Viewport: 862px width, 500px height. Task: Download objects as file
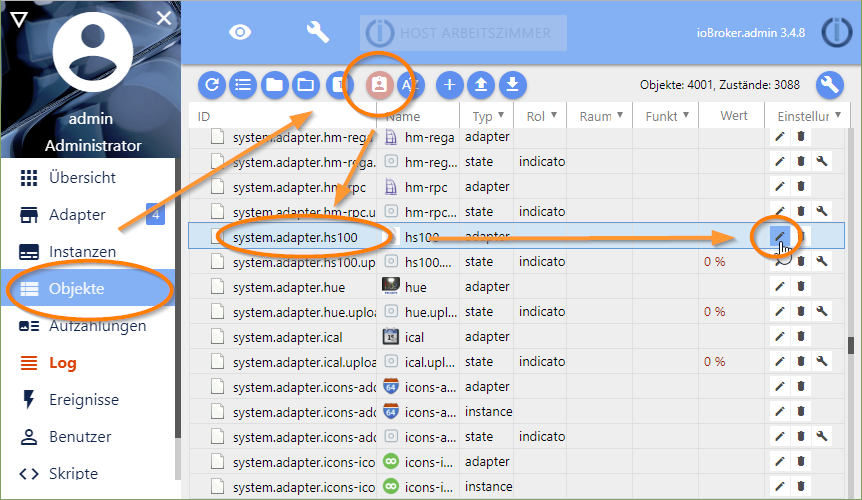coord(512,85)
